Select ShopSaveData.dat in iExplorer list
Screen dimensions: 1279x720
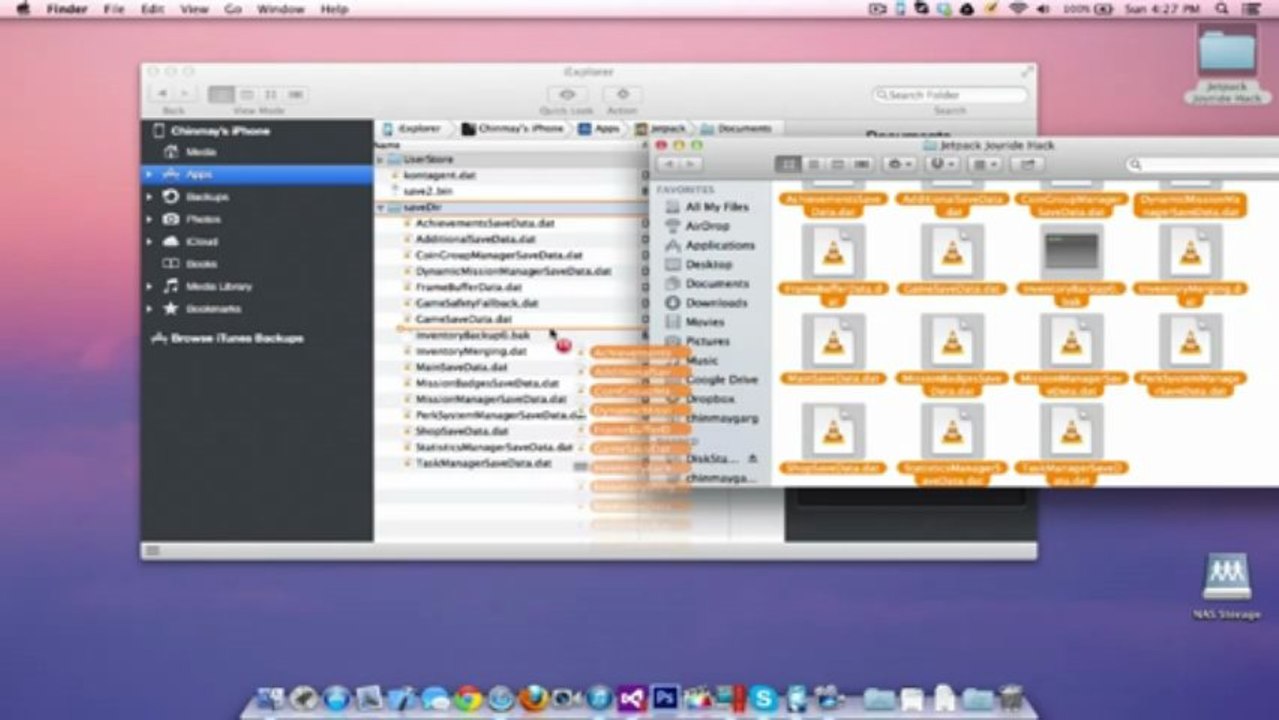coord(463,431)
